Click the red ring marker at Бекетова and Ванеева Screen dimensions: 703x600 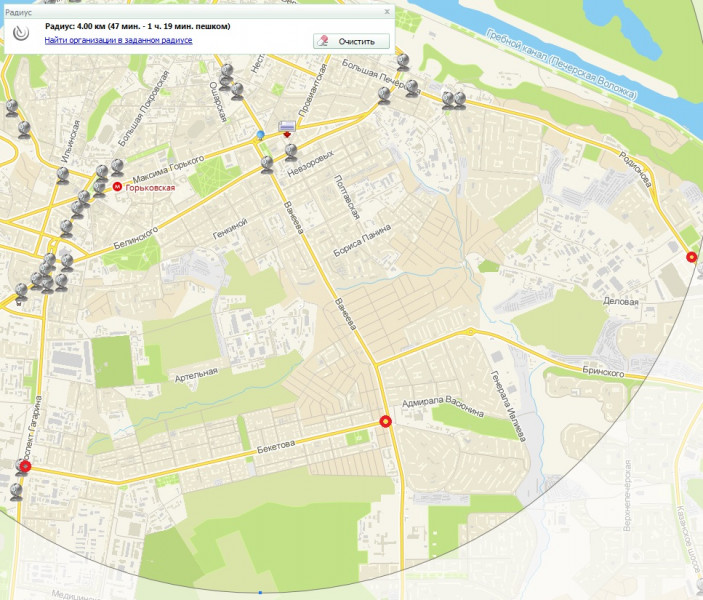point(386,422)
